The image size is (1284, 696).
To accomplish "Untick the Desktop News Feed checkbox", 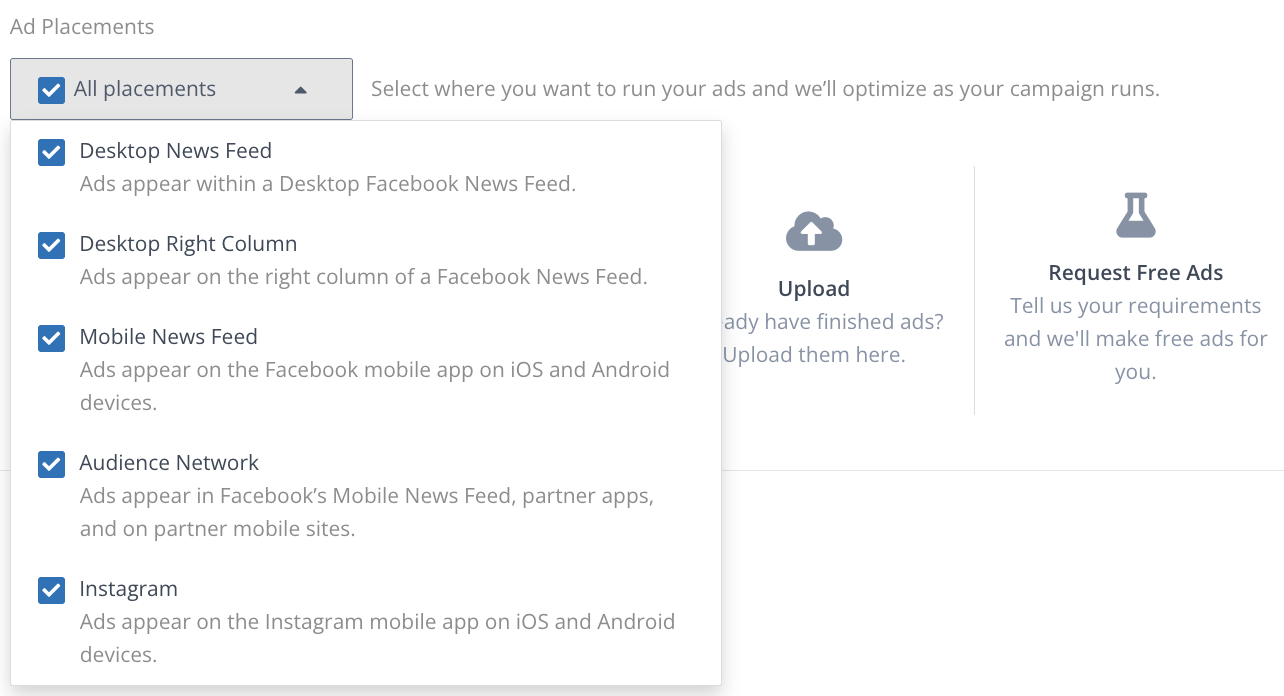I will 51,152.
